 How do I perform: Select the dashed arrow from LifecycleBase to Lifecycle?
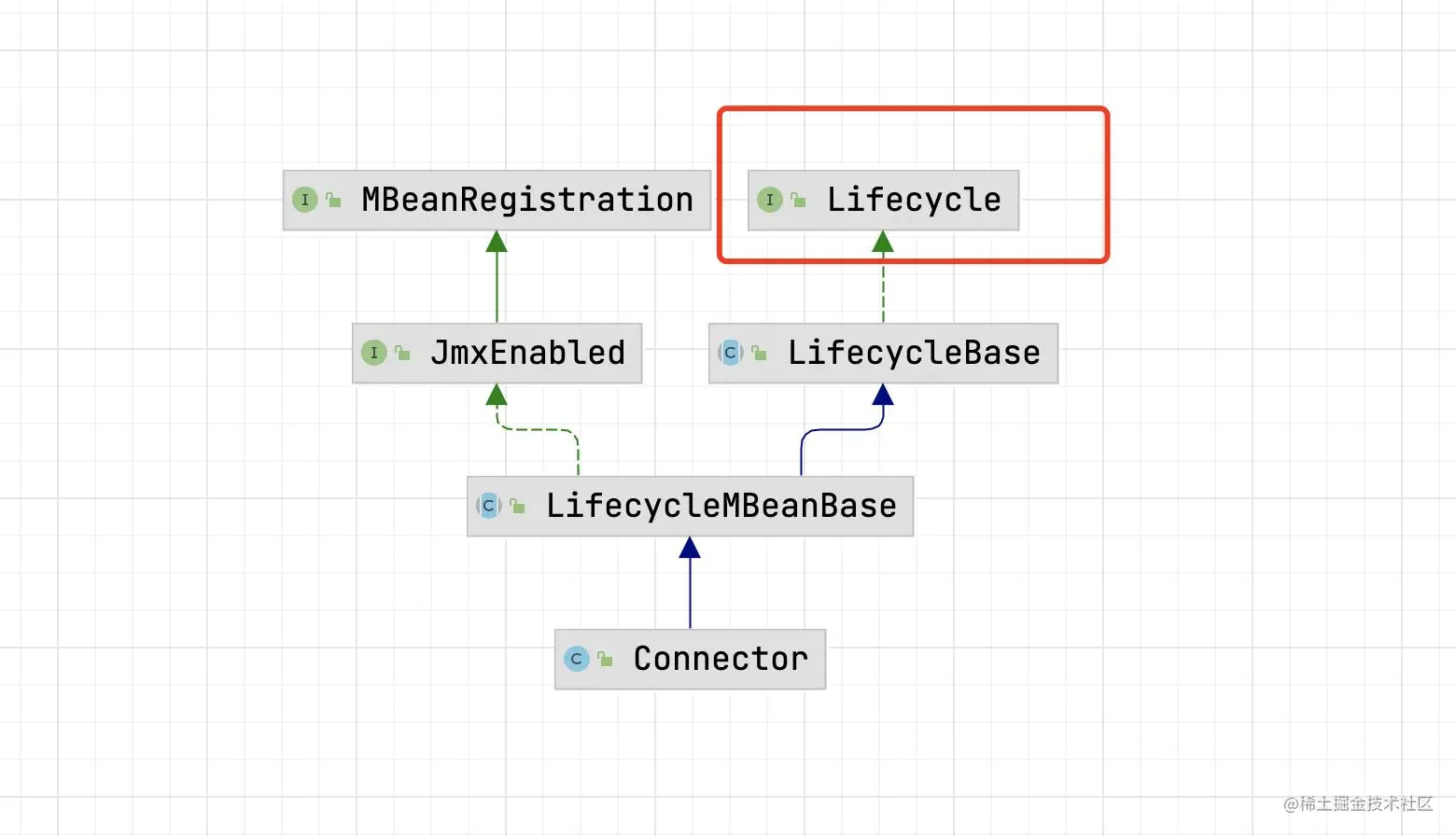[x=883, y=277]
